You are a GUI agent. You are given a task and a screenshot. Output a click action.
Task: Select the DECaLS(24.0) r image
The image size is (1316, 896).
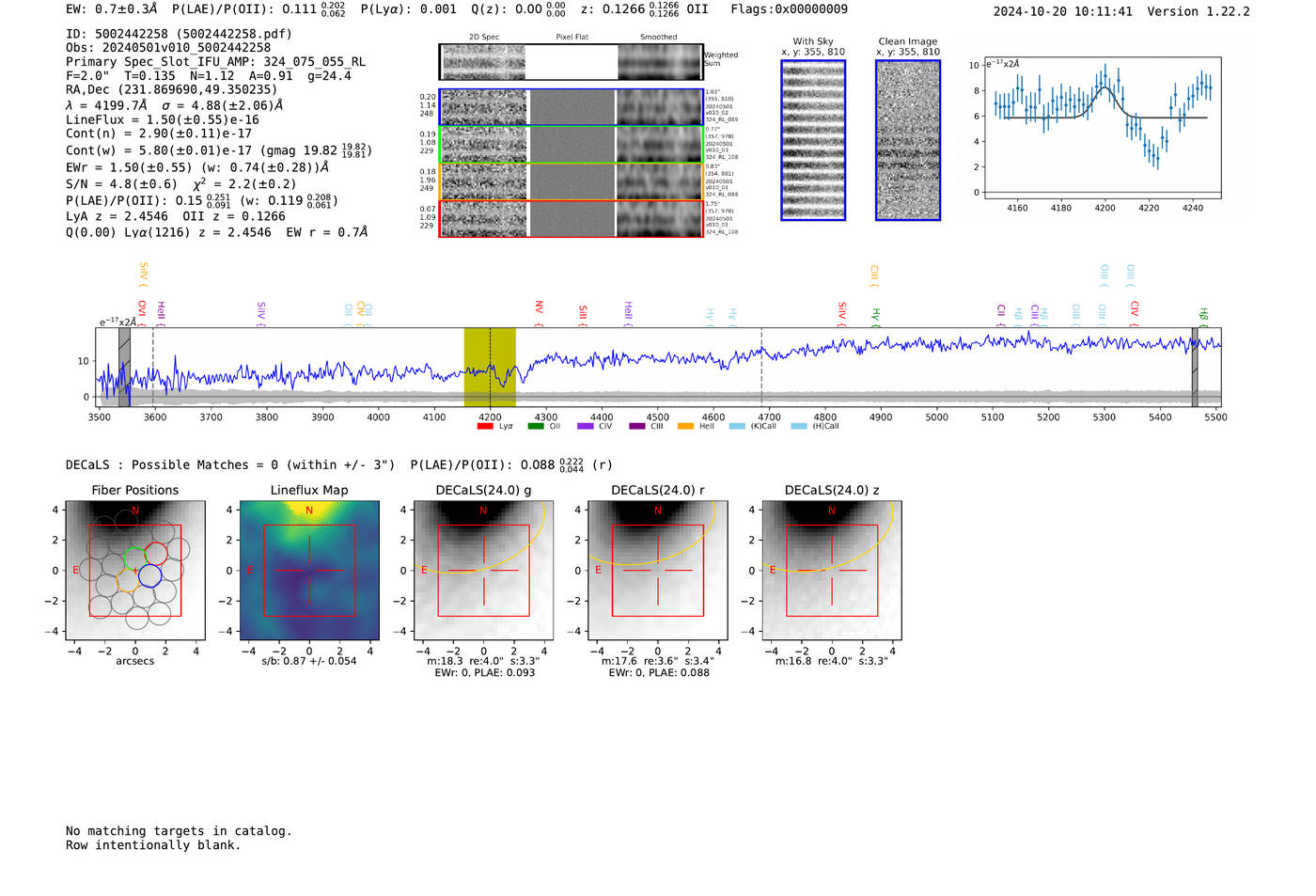coord(657,571)
